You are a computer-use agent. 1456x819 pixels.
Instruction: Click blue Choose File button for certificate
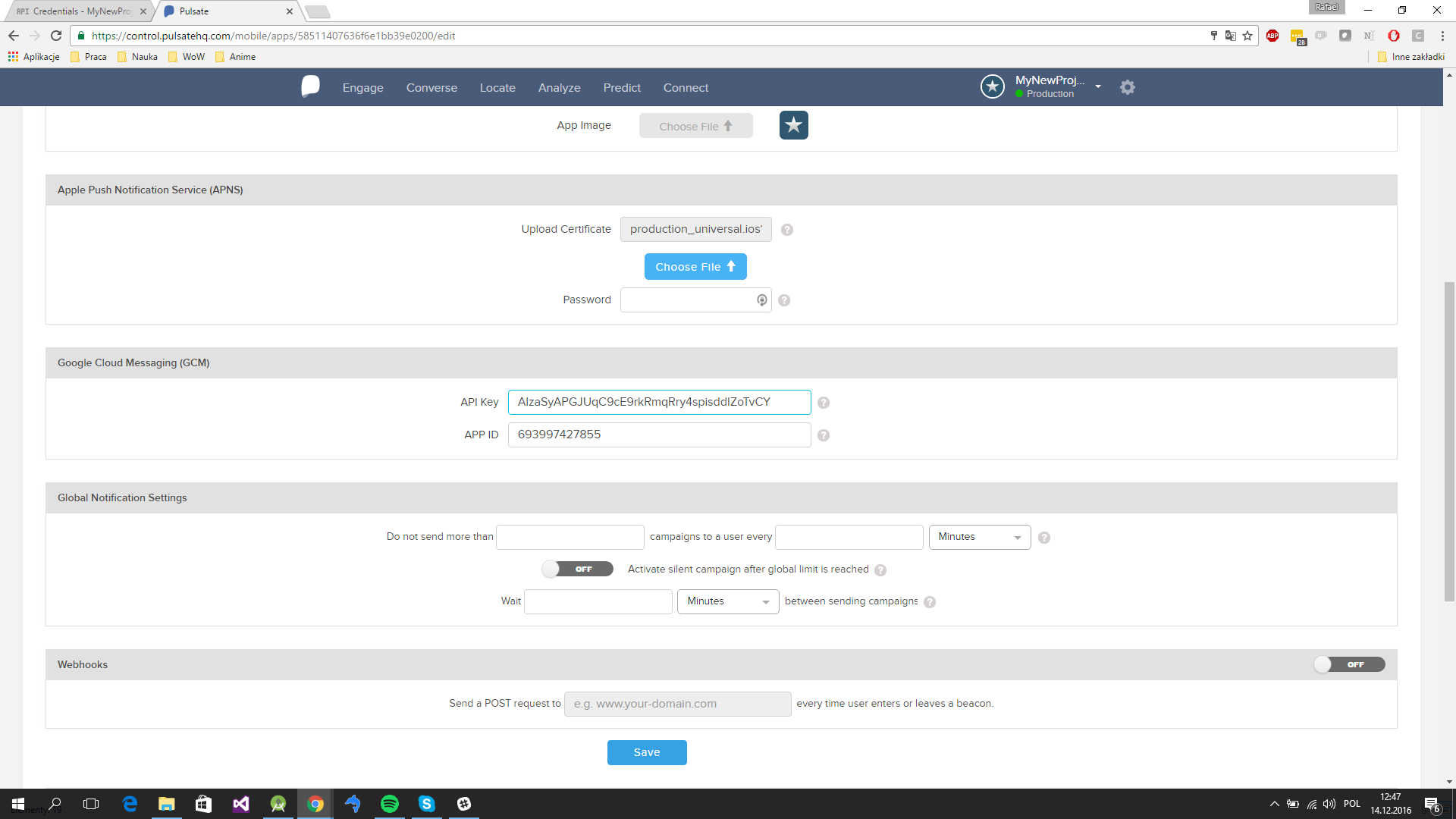point(695,267)
